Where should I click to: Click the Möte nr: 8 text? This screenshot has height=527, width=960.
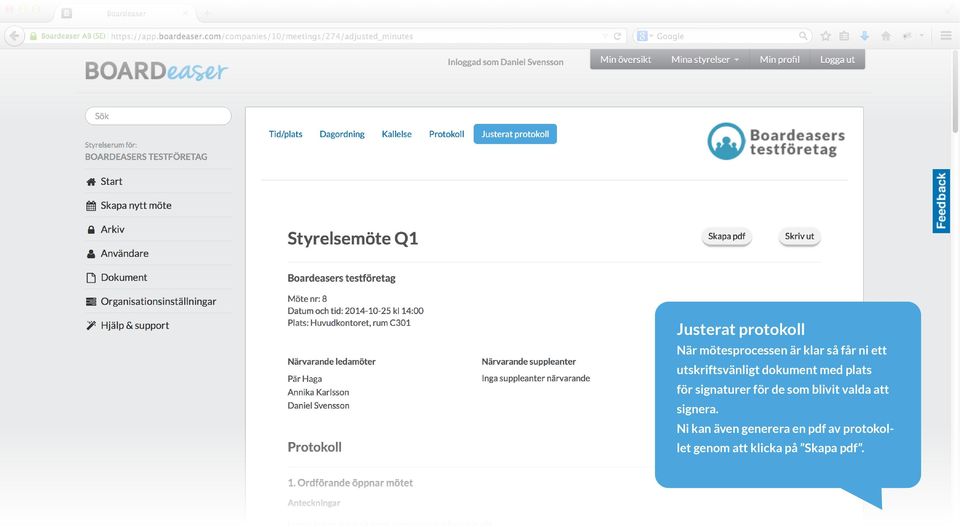click(x=307, y=299)
